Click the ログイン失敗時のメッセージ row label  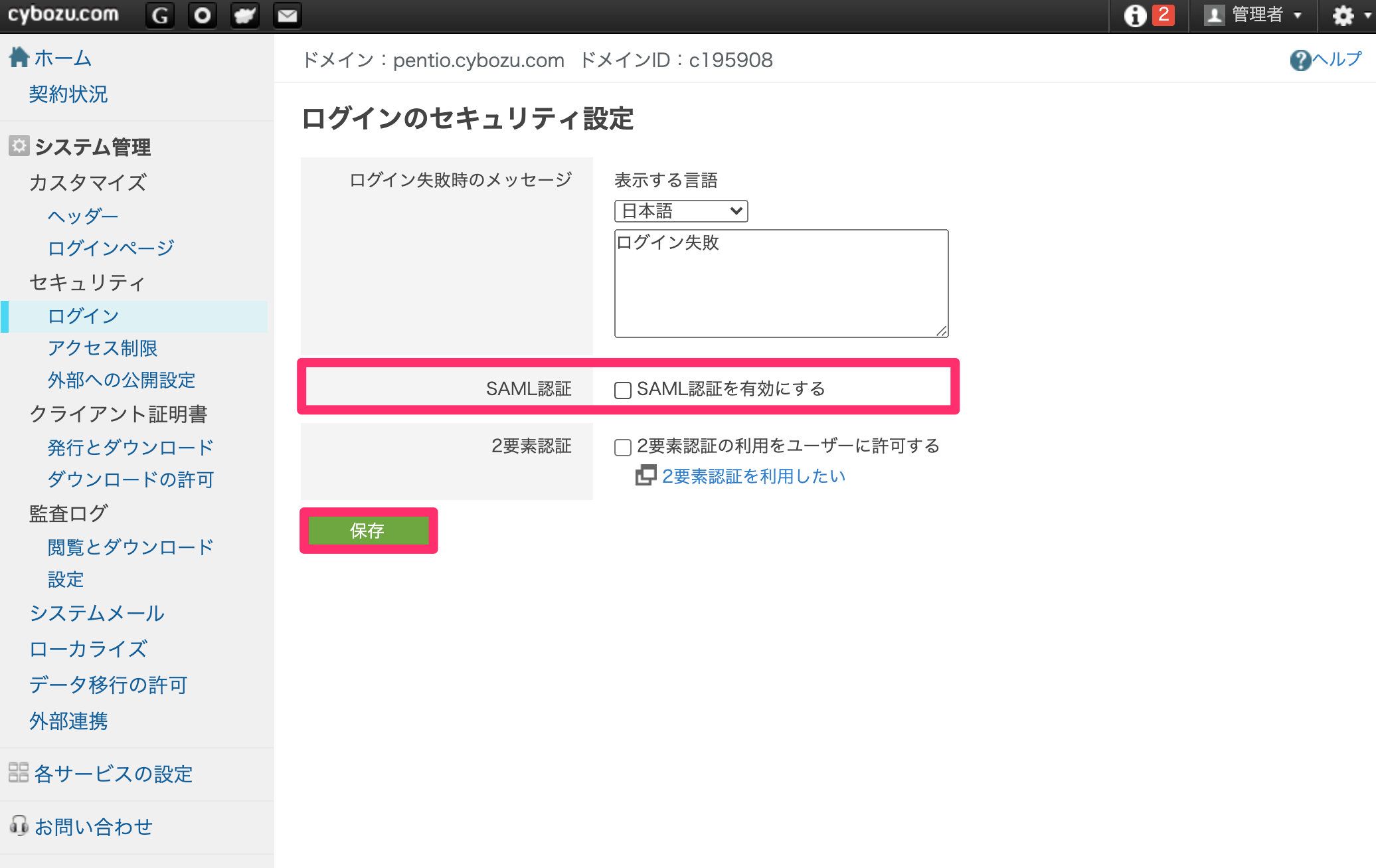(460, 179)
